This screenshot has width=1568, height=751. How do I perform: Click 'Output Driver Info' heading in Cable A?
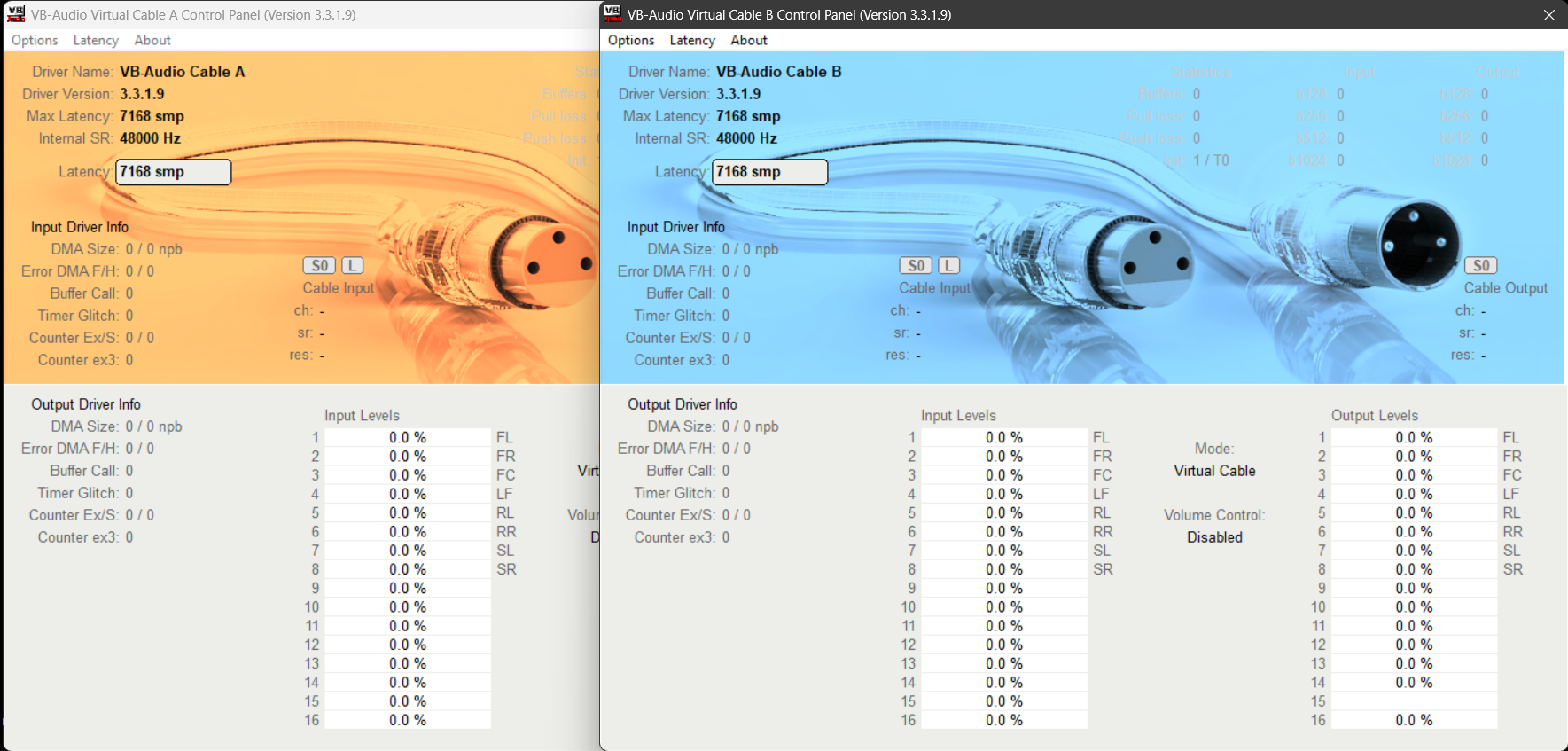[86, 404]
